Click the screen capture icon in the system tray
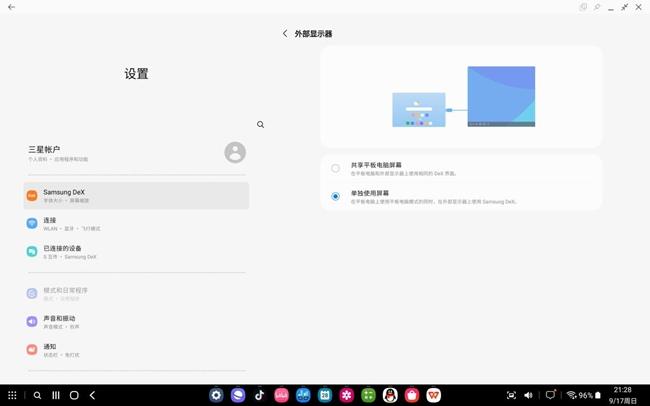The height and width of the screenshot is (406, 650). pos(512,395)
